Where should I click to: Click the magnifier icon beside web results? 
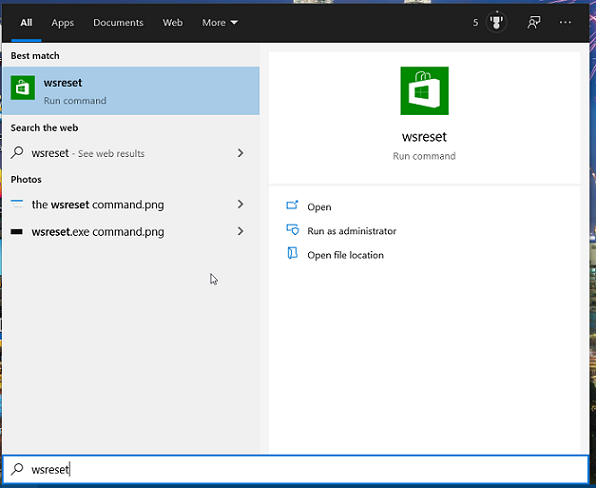pyautogui.click(x=17, y=153)
